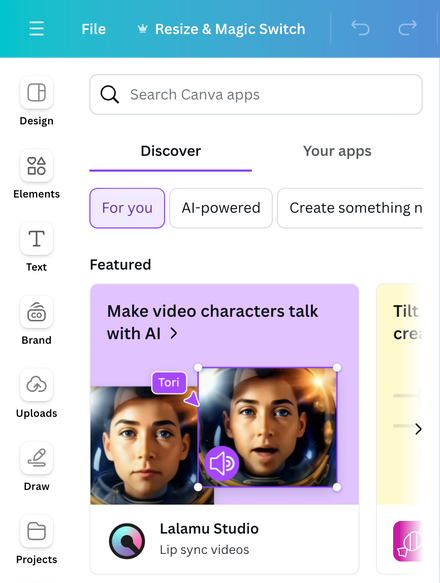Select the Create something new chip
The height and width of the screenshot is (583, 440).
(350, 208)
